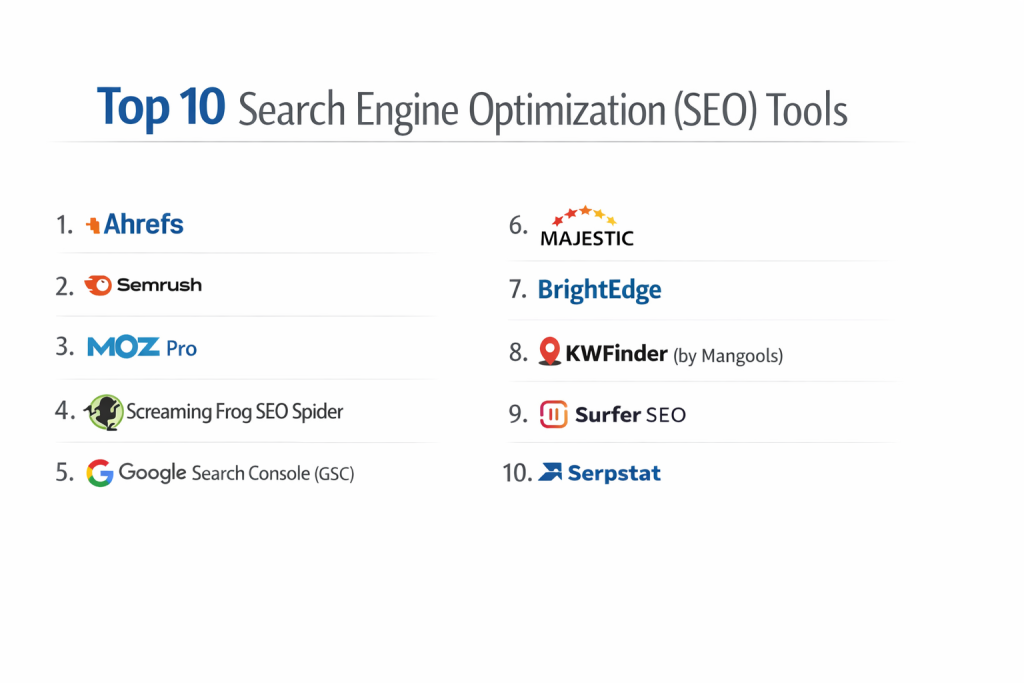Click the KWFinder name text
This screenshot has width=1024, height=683.
point(616,353)
